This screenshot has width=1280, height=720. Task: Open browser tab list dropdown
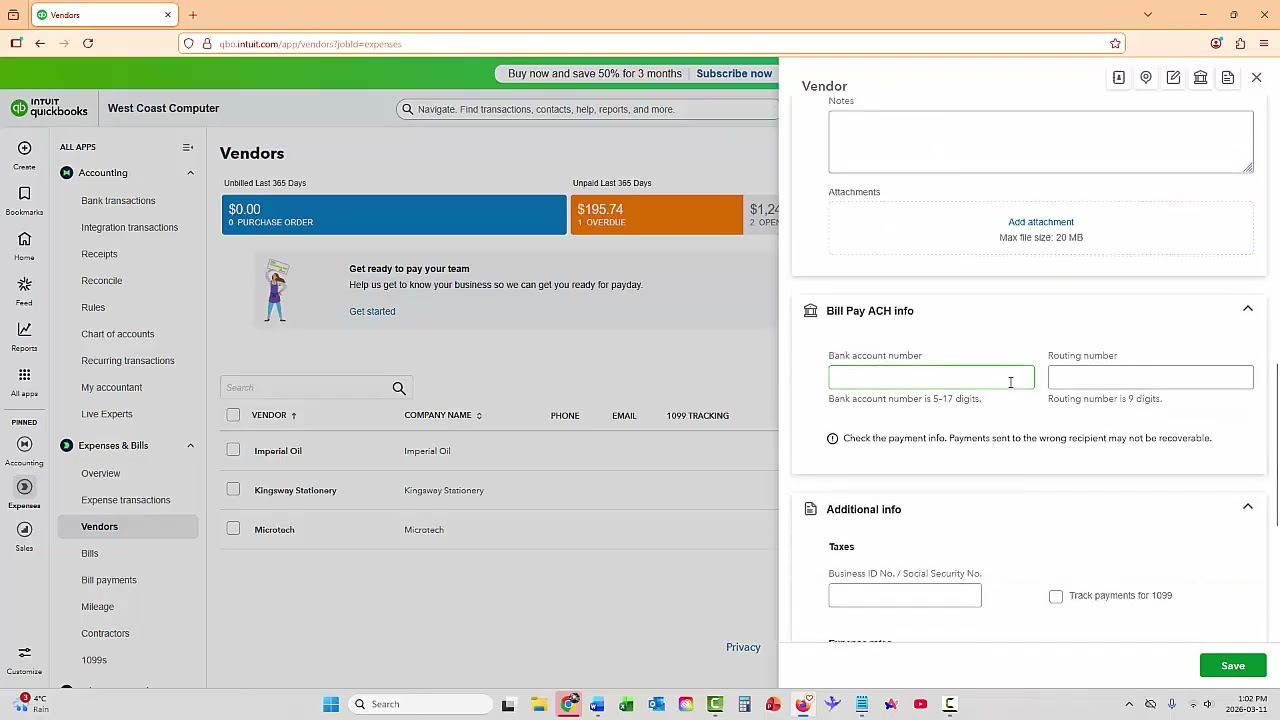pyautogui.click(x=1148, y=14)
